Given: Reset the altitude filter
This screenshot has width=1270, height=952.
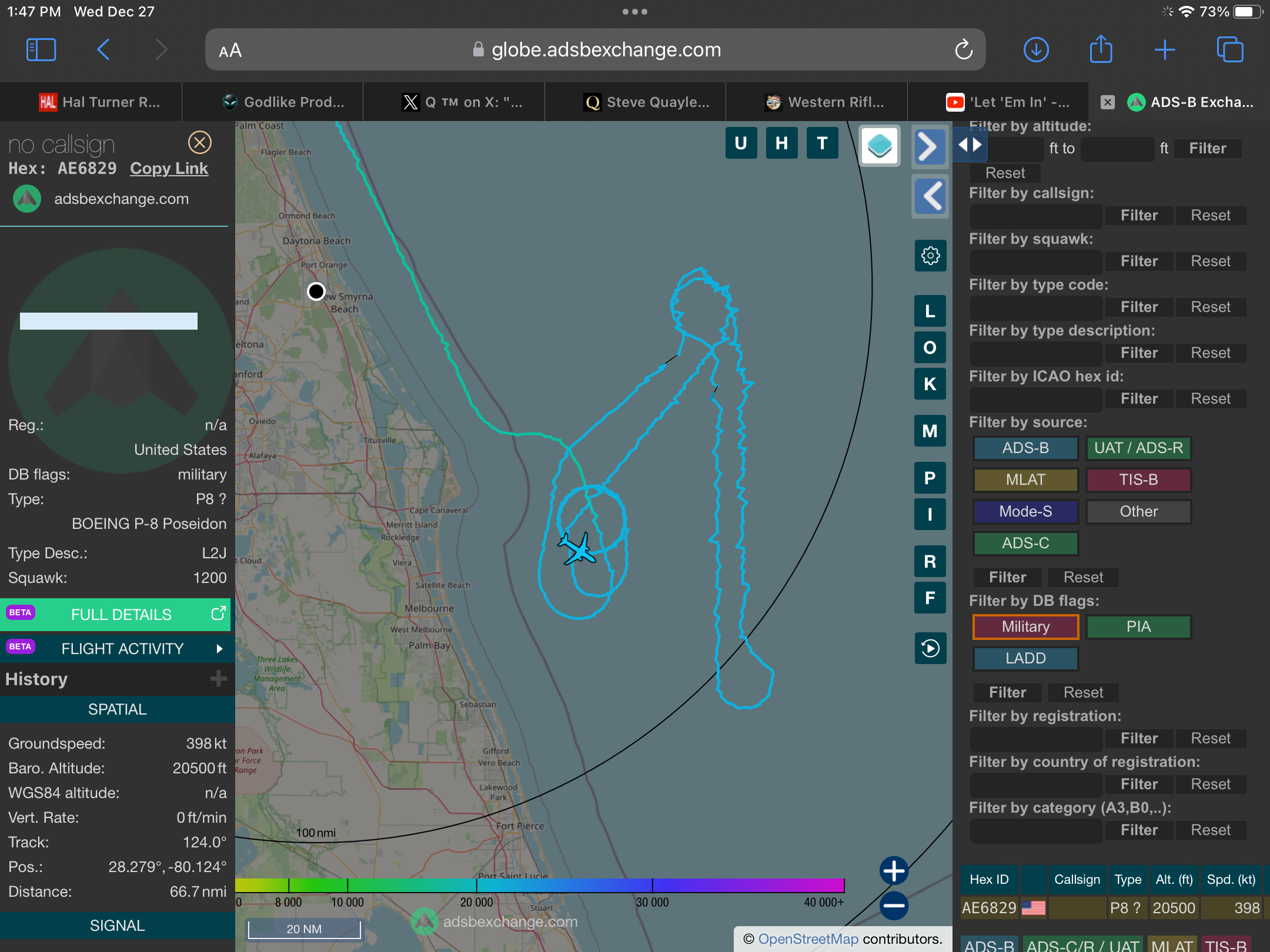Looking at the screenshot, I should coord(1005,173).
